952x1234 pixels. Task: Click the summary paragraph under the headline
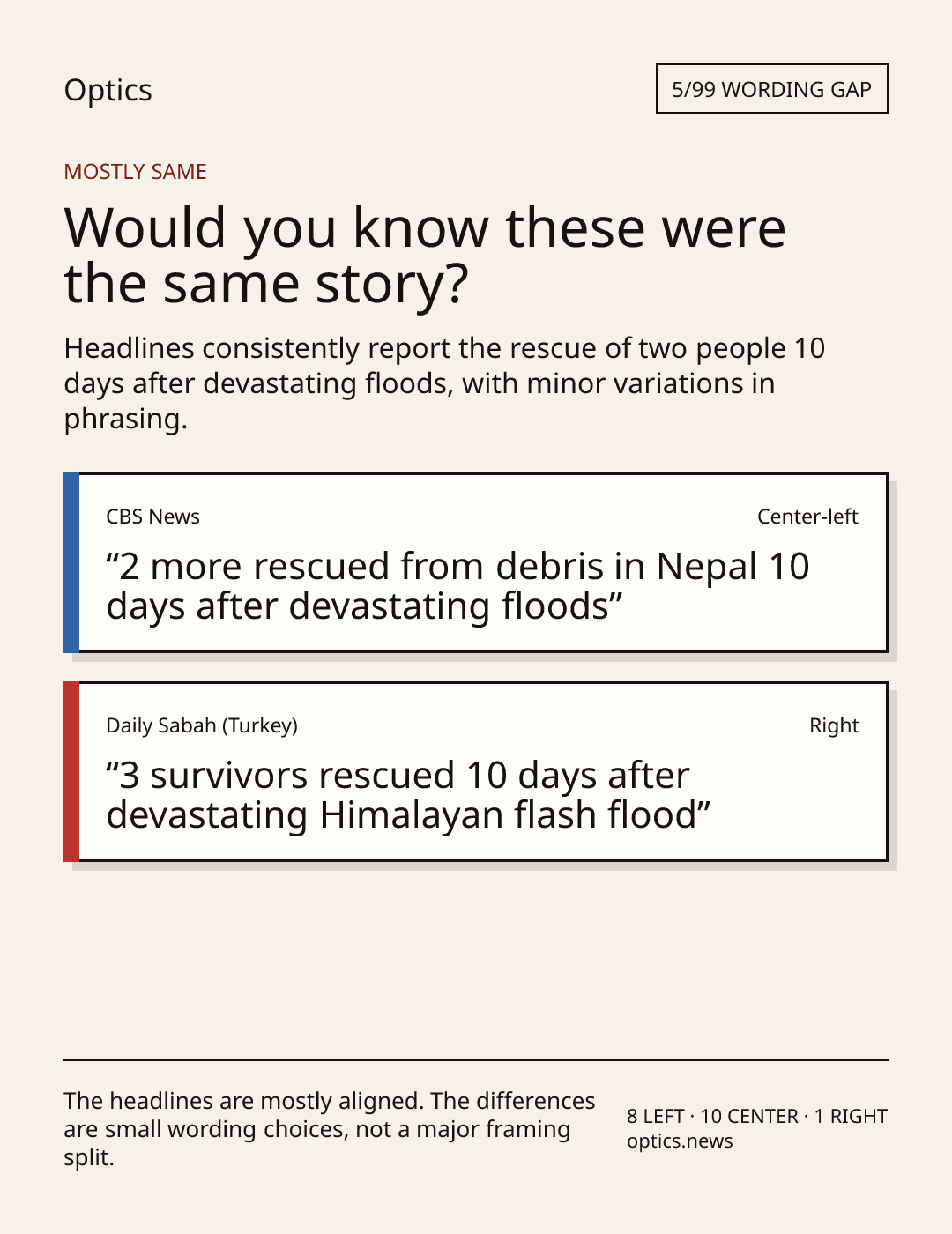(444, 383)
